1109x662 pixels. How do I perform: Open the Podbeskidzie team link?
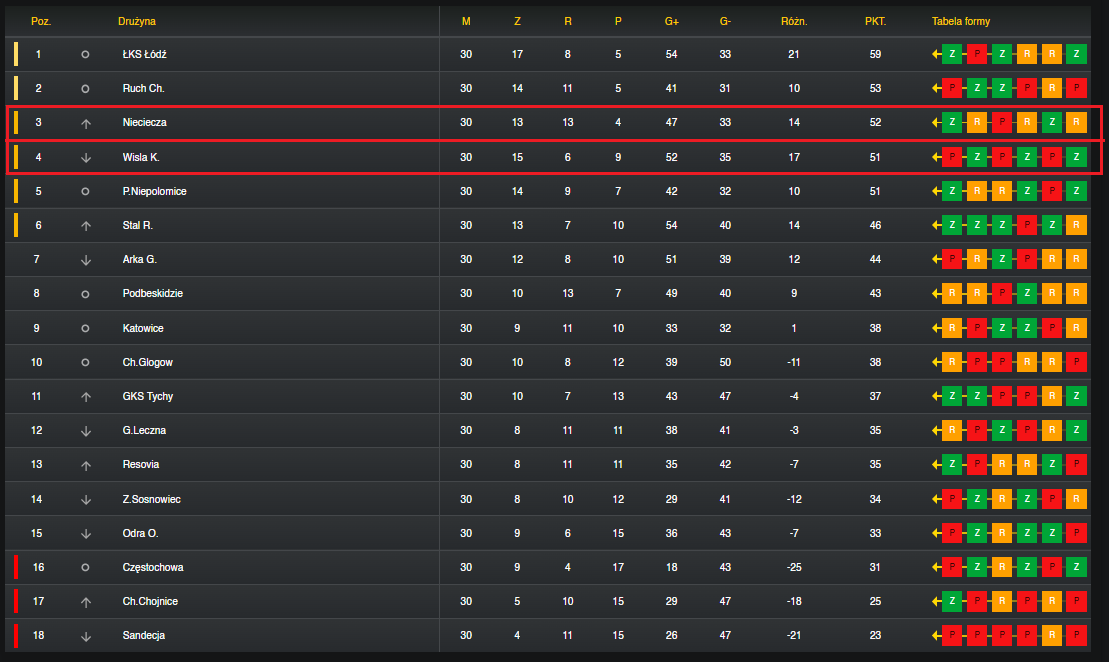click(153, 294)
